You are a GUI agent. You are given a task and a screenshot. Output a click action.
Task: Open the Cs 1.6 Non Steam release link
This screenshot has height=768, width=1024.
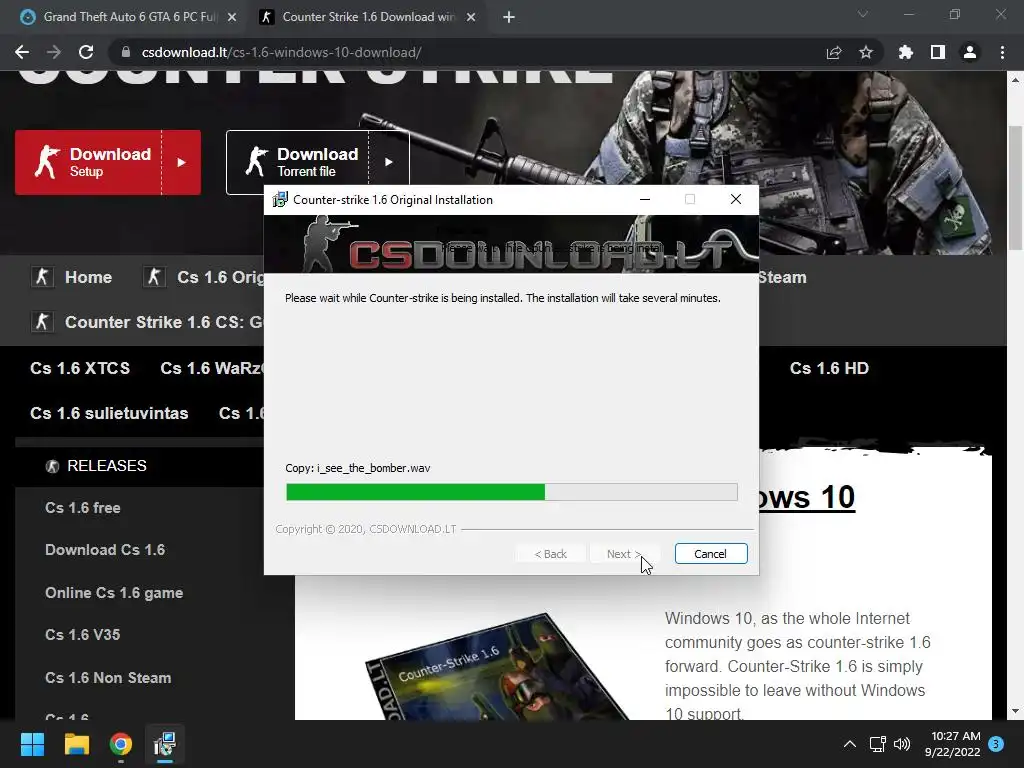[108, 678]
